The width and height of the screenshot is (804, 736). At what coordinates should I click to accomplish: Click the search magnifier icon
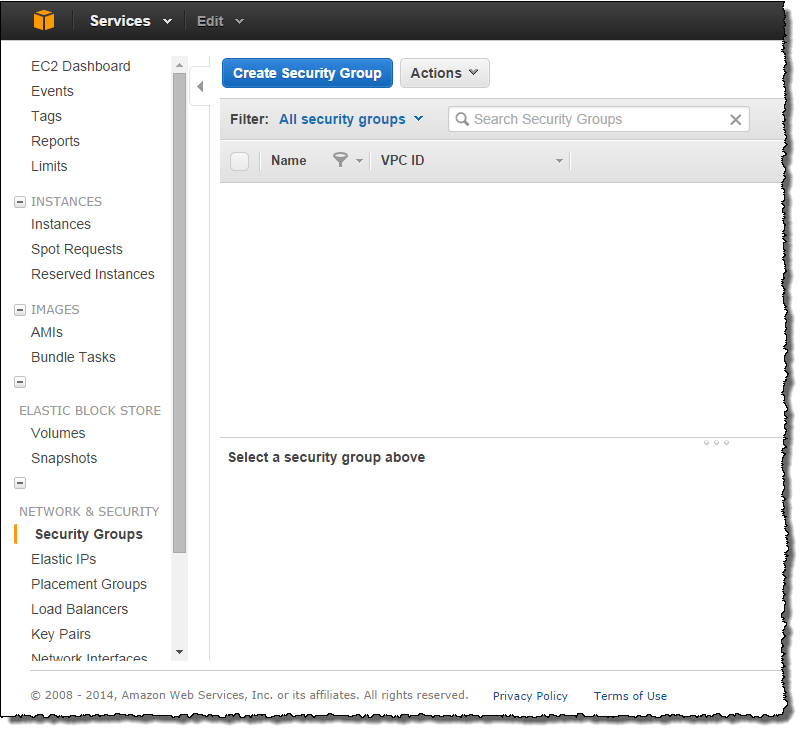pos(462,119)
